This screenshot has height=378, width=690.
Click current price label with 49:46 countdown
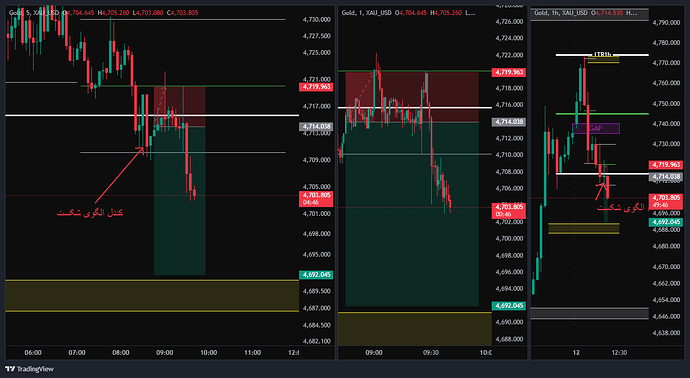point(666,201)
